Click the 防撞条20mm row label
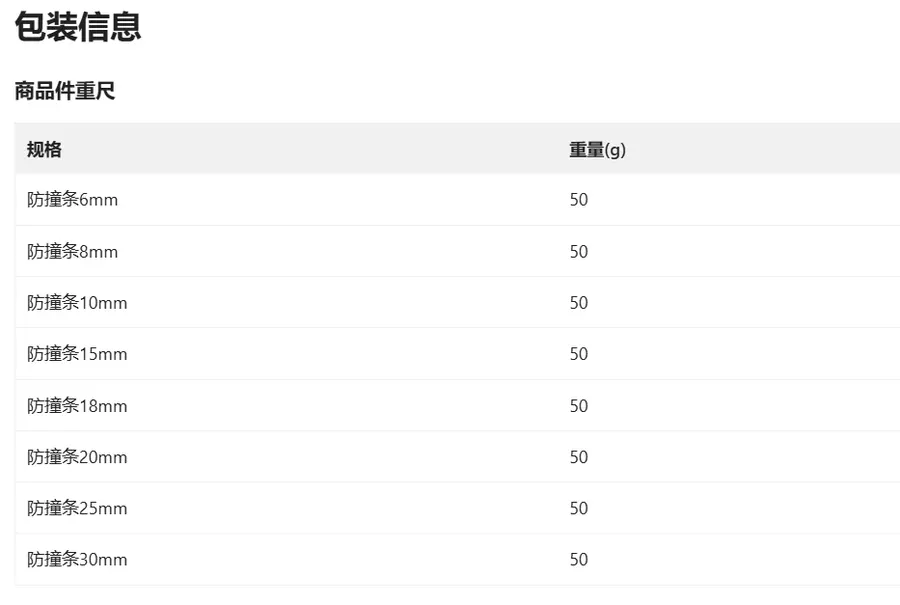 point(77,457)
